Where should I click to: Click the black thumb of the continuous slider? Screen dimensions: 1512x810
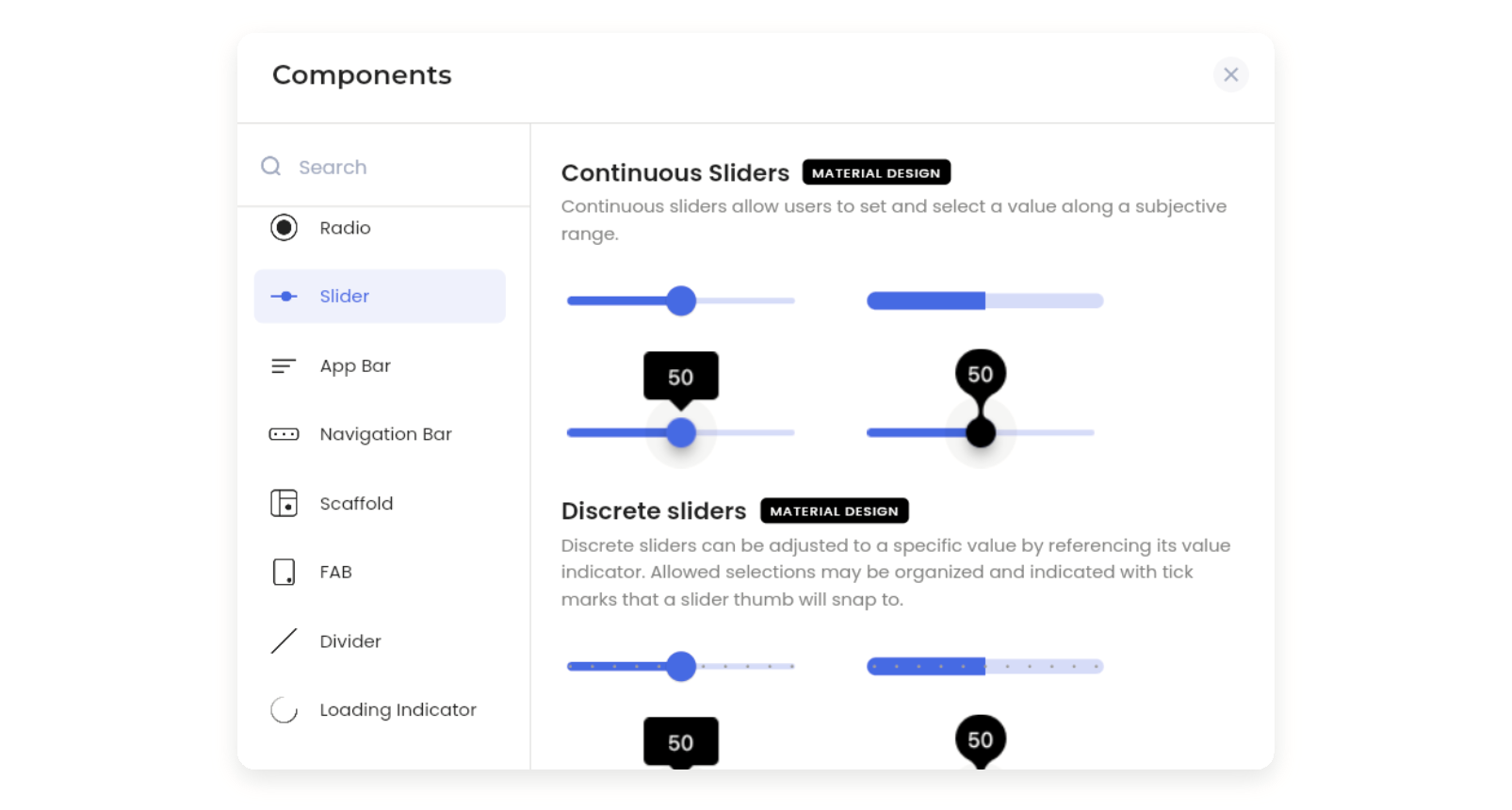(981, 433)
